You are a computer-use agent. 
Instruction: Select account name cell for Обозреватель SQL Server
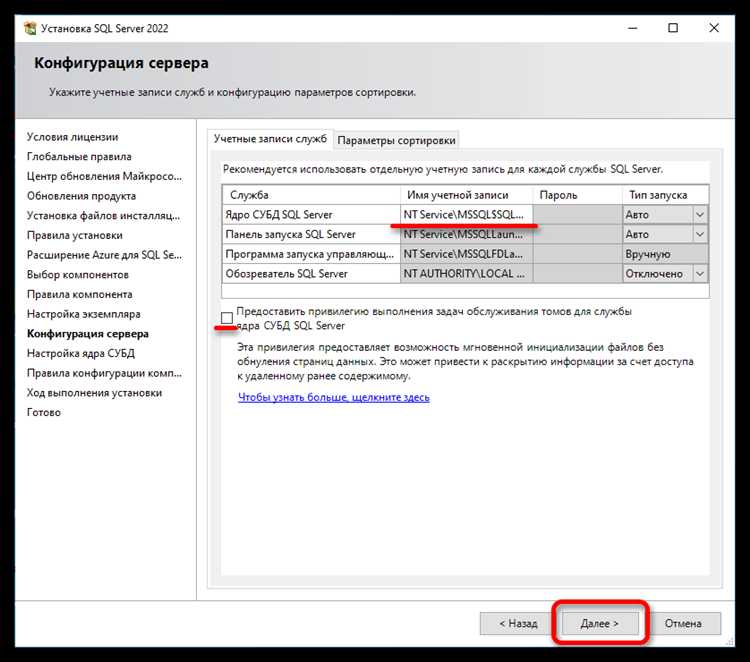point(466,273)
